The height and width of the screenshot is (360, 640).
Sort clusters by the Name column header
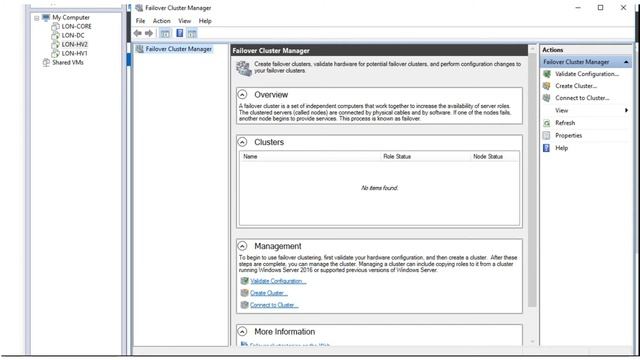click(x=310, y=156)
